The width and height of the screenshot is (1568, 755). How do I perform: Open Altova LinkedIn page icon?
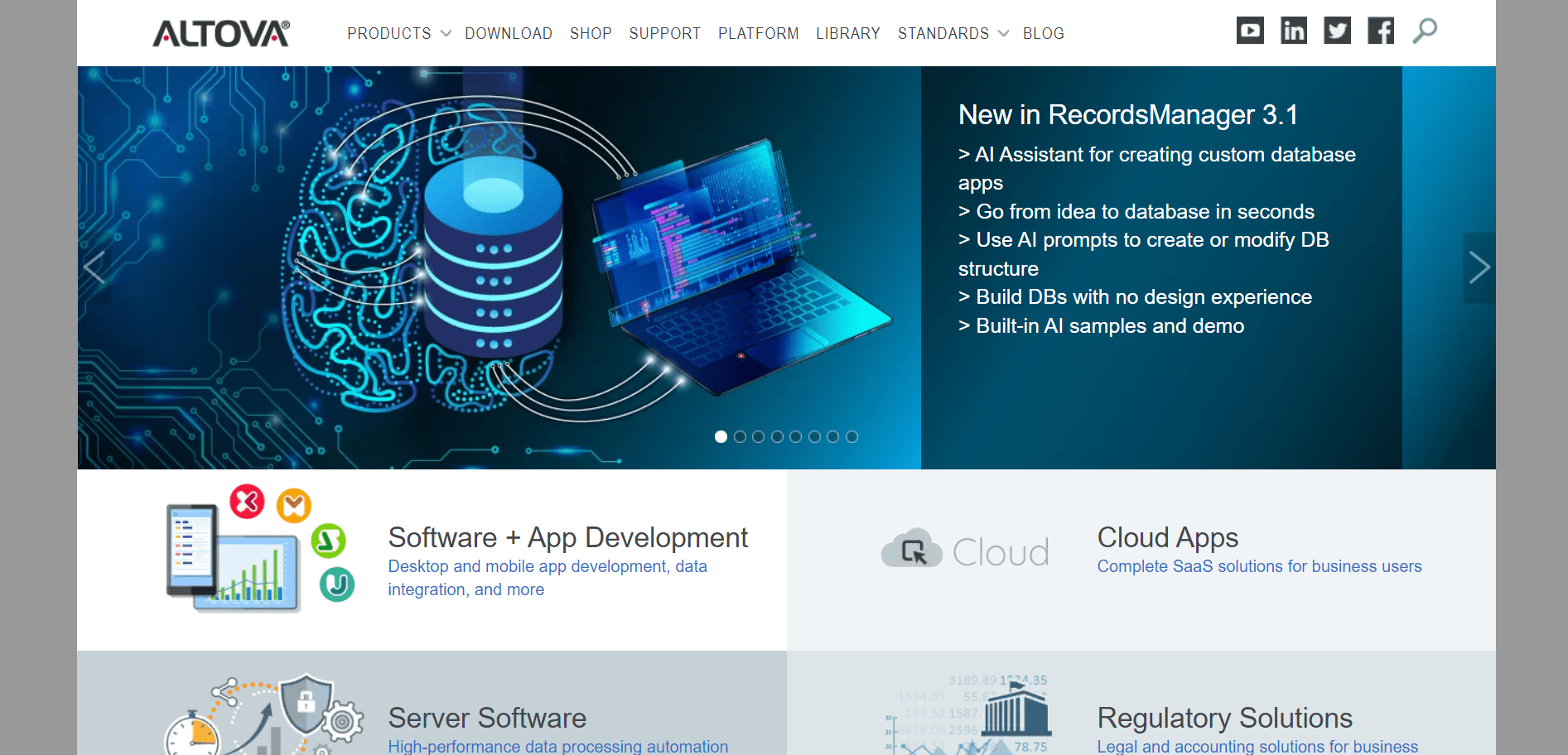point(1294,31)
